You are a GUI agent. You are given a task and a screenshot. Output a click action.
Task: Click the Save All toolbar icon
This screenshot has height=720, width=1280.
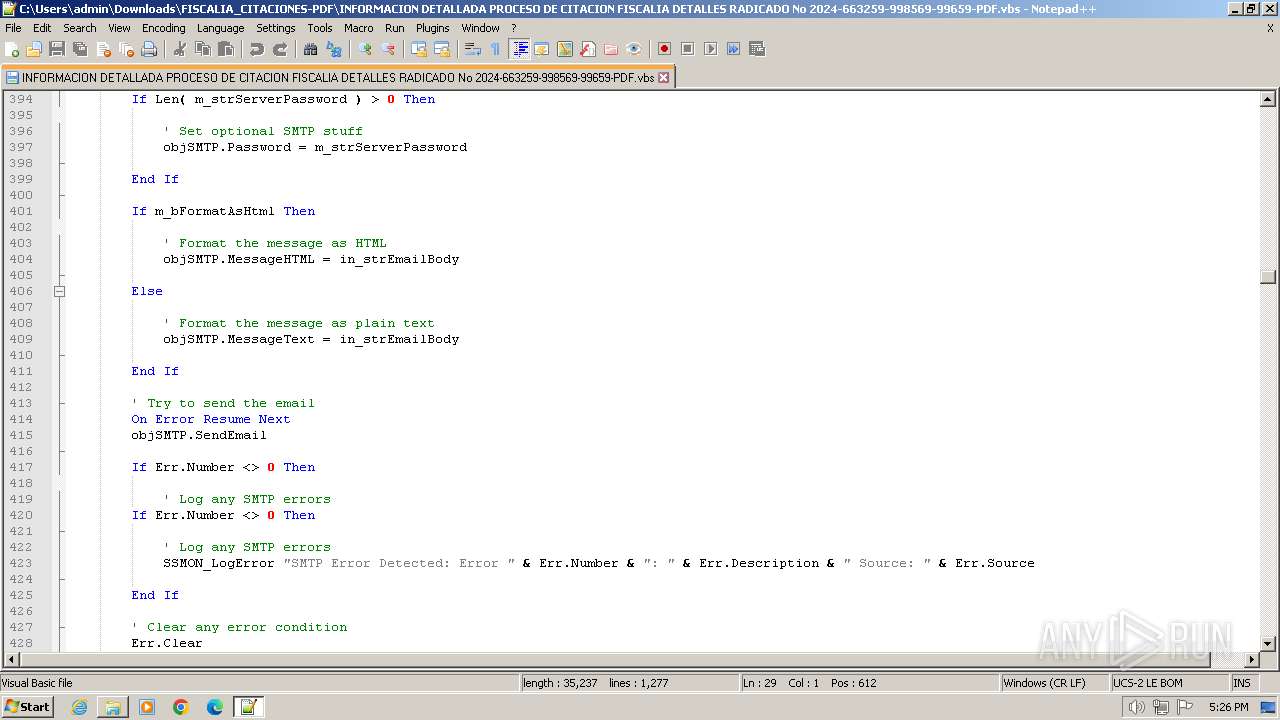pos(80,49)
